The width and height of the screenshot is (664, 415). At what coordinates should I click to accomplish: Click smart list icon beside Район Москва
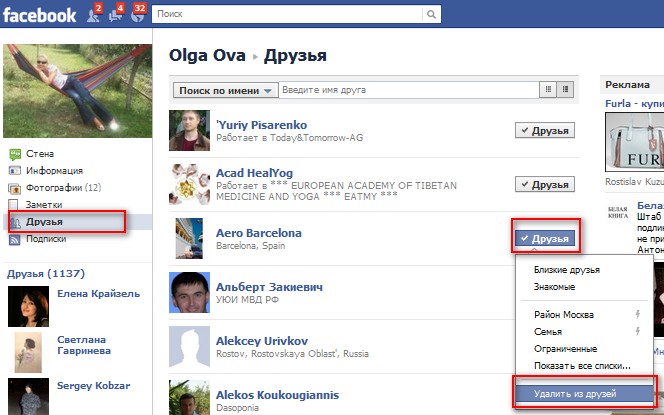[637, 314]
